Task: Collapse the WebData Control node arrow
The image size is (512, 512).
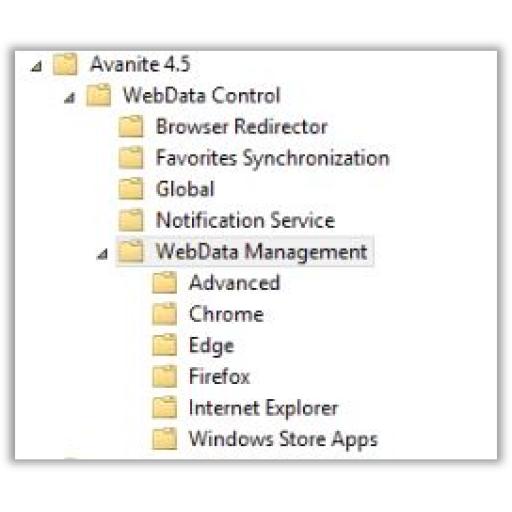Action: [x=69, y=98]
